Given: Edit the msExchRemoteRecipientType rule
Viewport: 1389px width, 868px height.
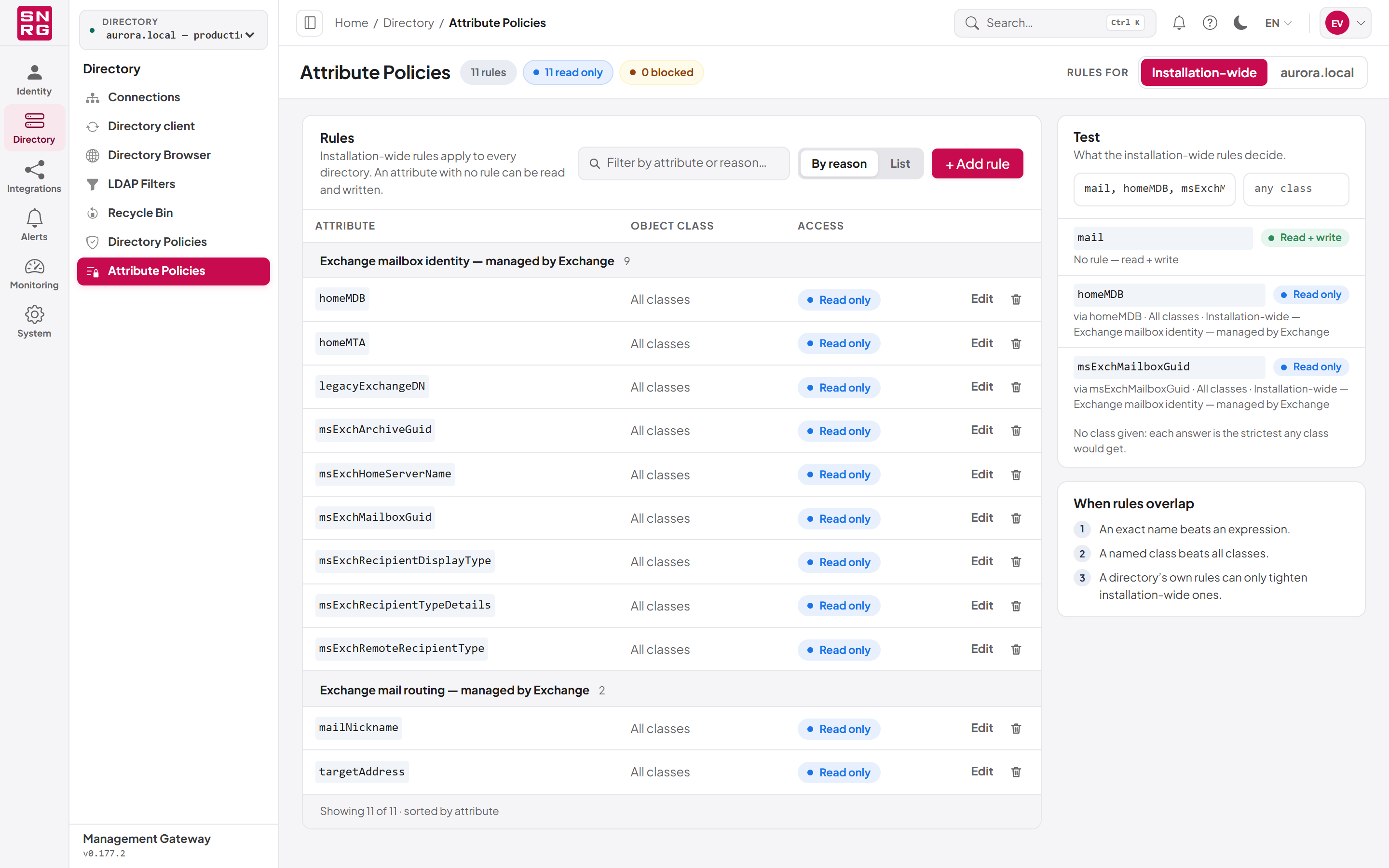Looking at the screenshot, I should click(x=981, y=649).
